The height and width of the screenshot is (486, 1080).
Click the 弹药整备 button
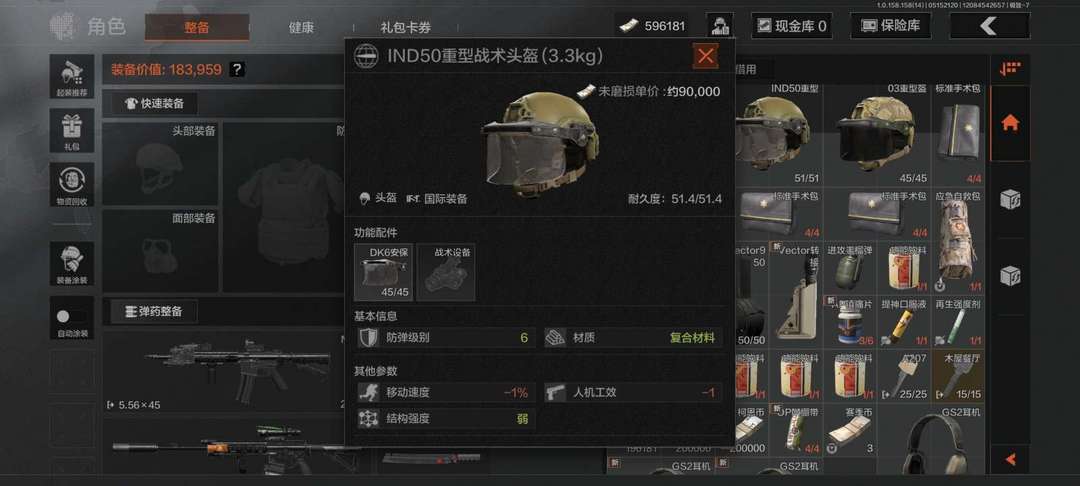[x=154, y=312]
